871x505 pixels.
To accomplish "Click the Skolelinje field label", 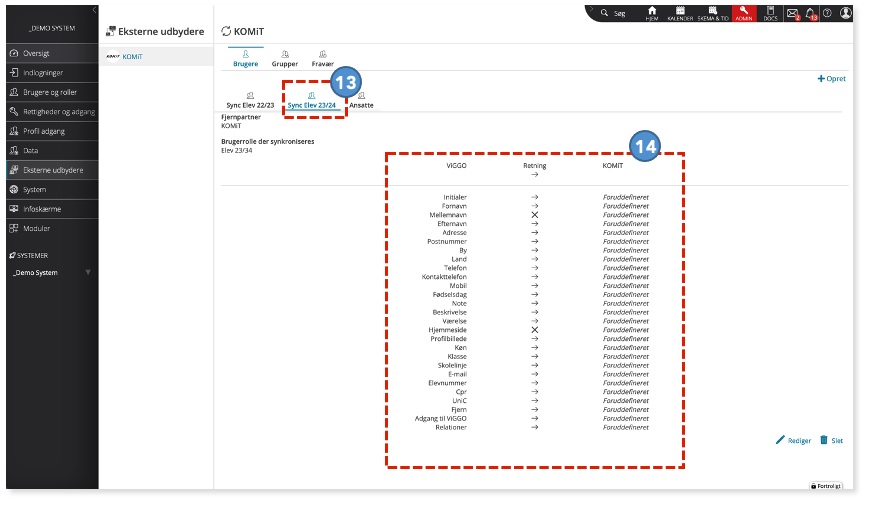I will coord(452,366).
